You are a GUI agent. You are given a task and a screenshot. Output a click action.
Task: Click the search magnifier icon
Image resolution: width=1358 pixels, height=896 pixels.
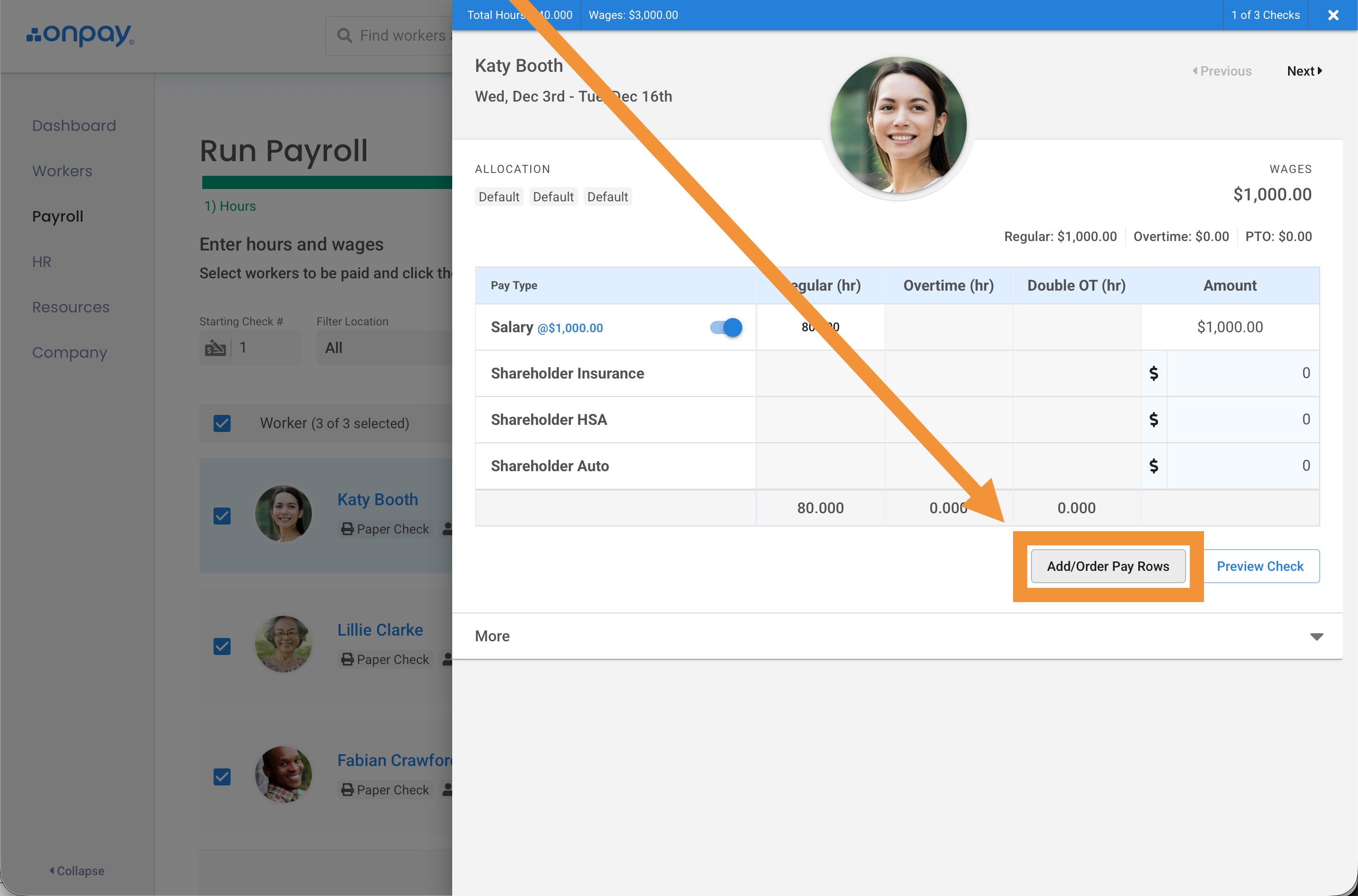(344, 35)
